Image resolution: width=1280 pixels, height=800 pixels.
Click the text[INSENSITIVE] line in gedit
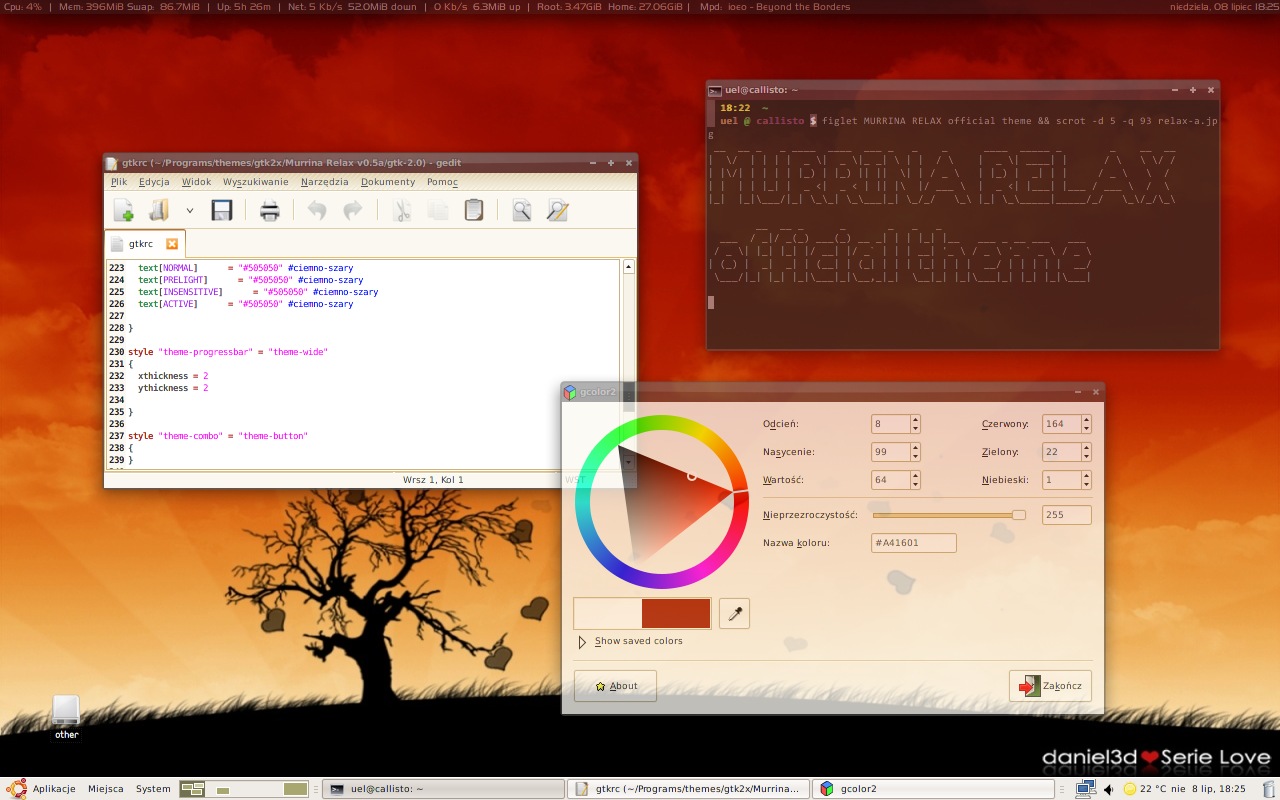(258, 292)
